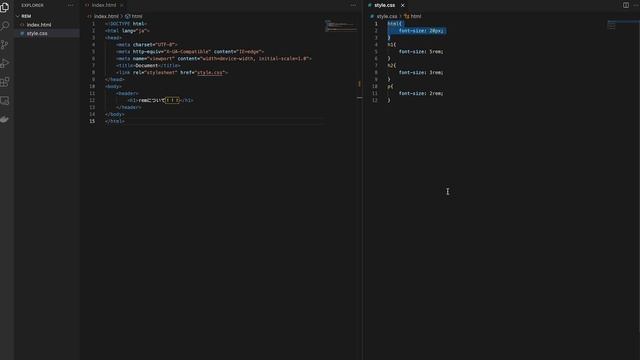Open the Run and Debug view
Viewport: 640px width, 360px height.
(x=5, y=63)
